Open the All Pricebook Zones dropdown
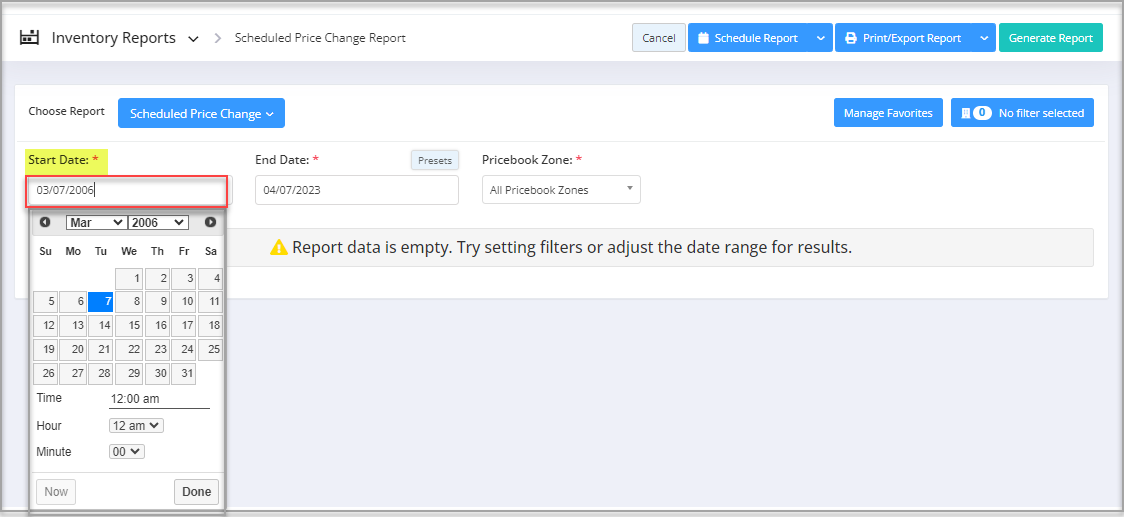 point(561,190)
